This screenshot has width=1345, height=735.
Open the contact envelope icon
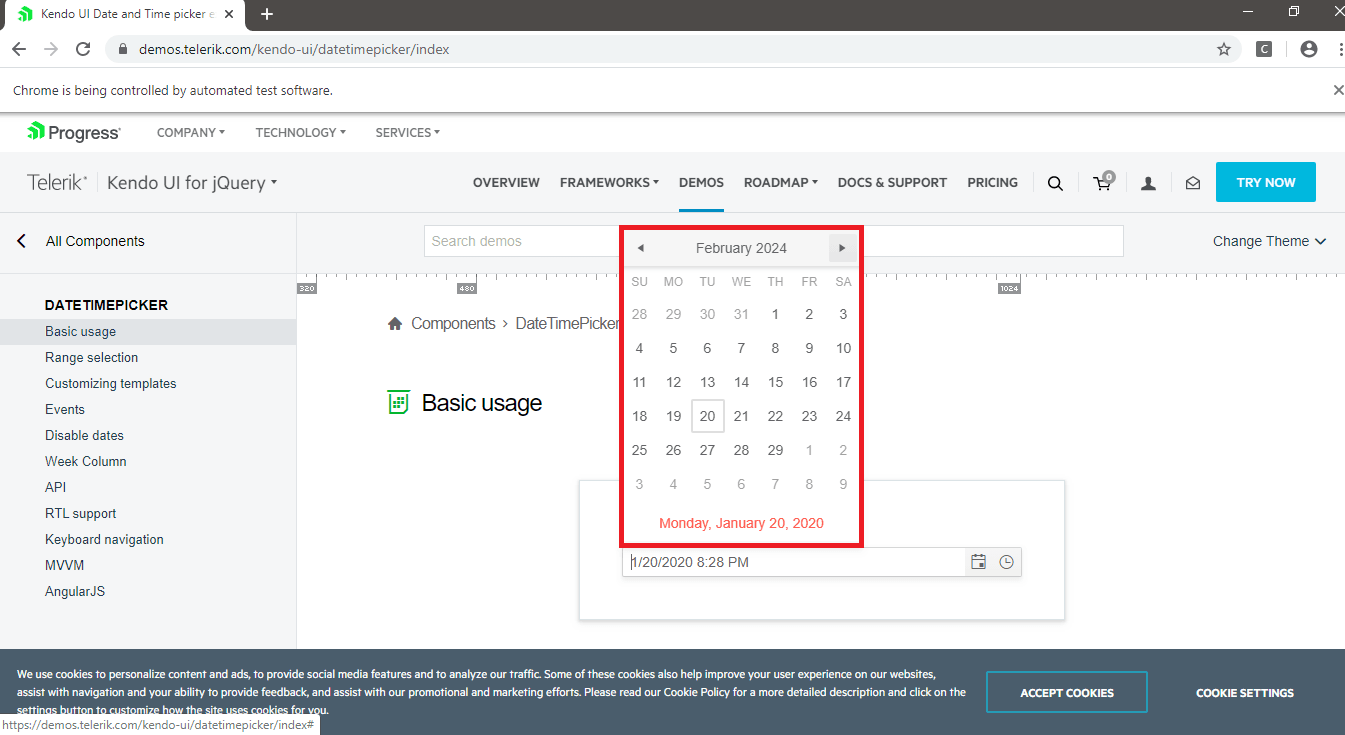pyautogui.click(x=1192, y=183)
